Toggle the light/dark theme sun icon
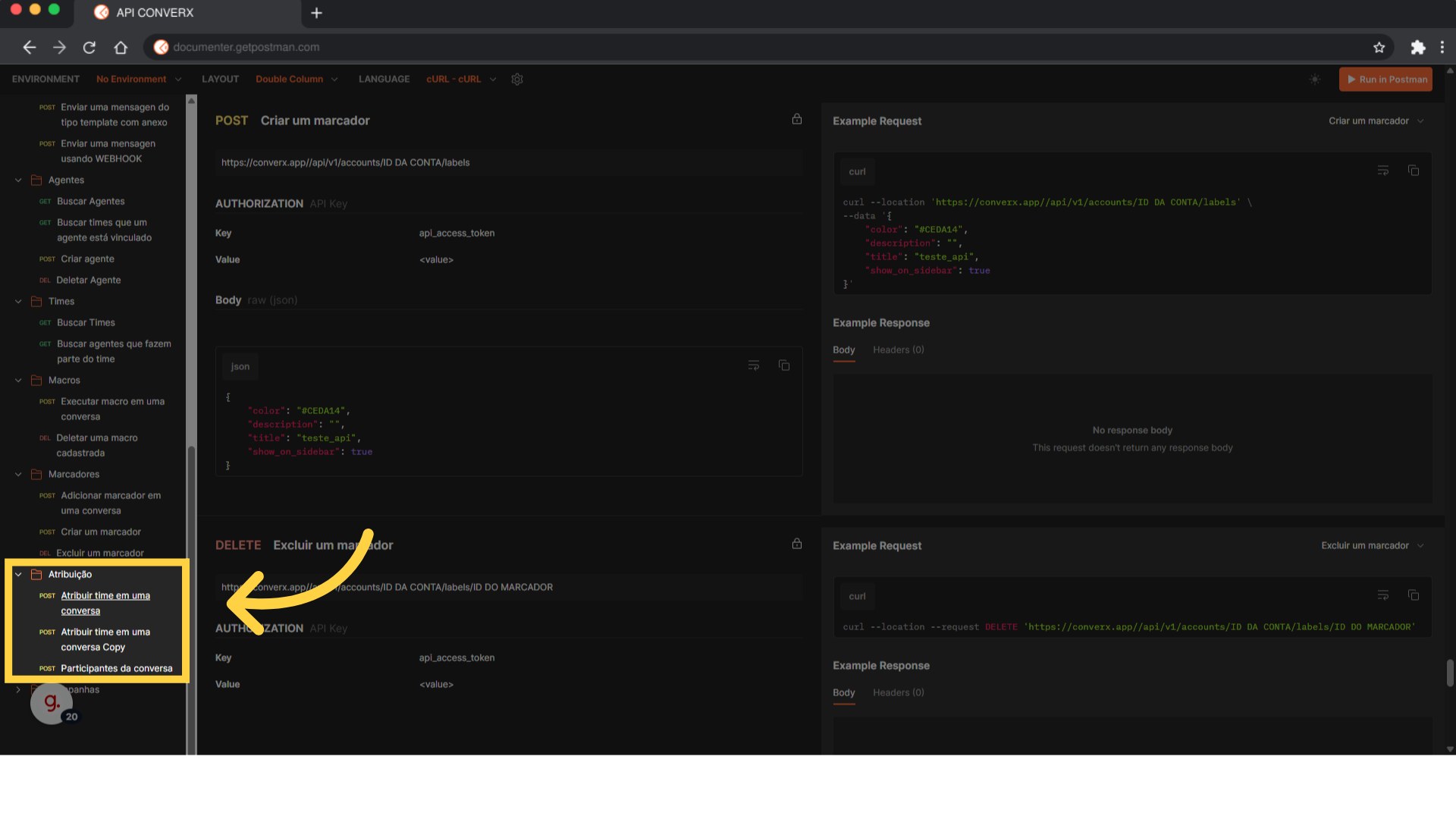 click(x=1315, y=79)
